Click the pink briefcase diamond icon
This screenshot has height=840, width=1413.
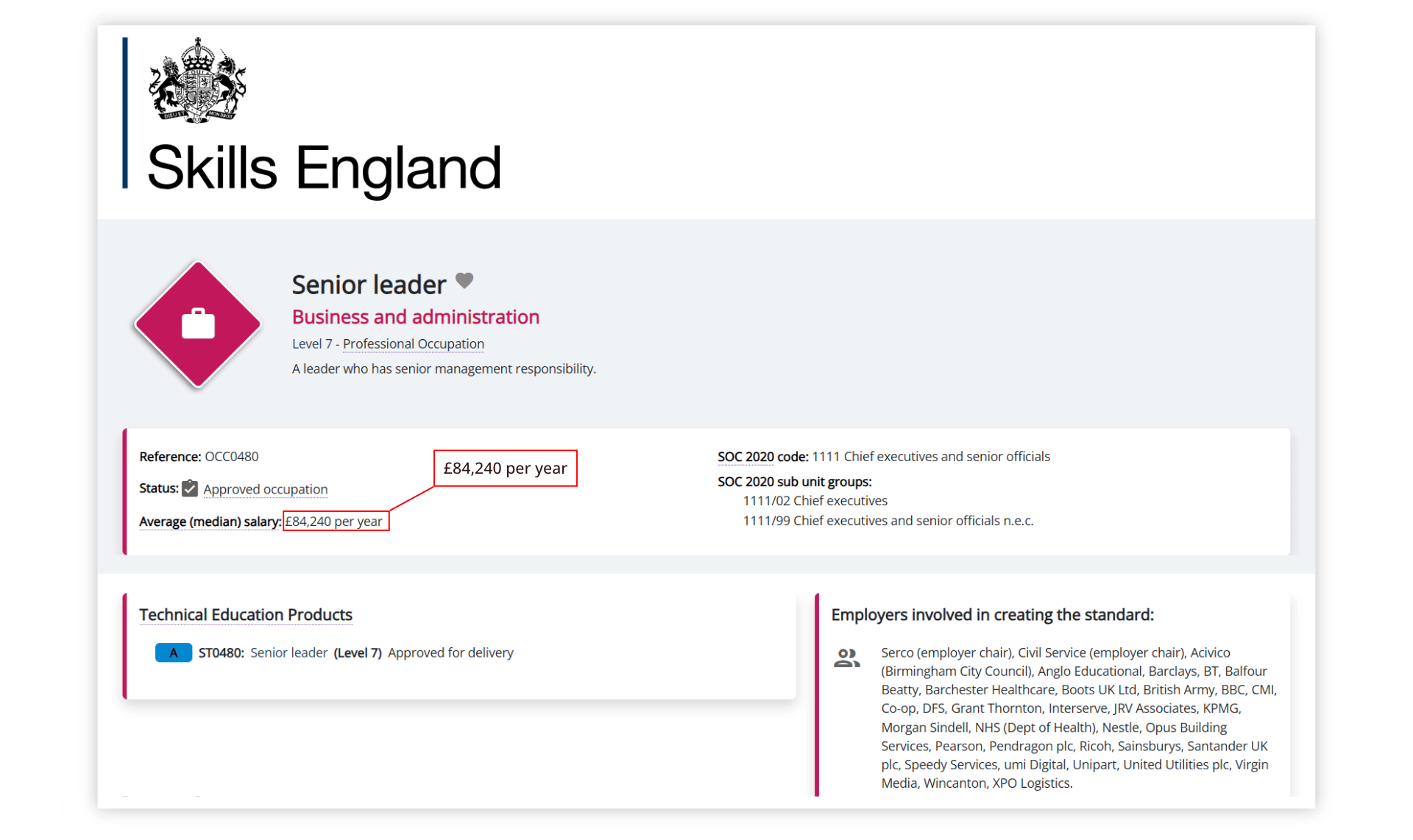tap(198, 324)
